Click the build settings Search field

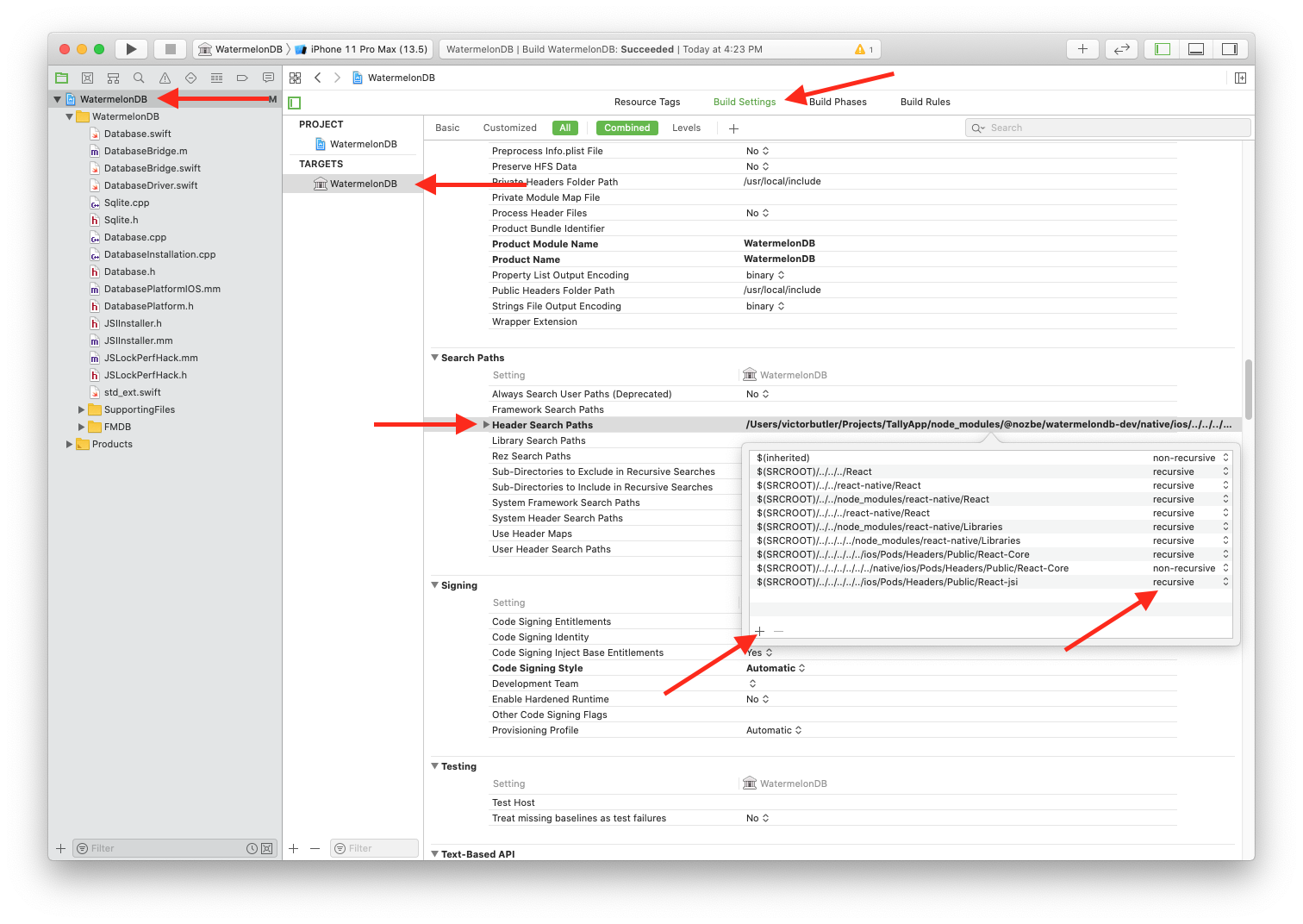pos(1107,128)
